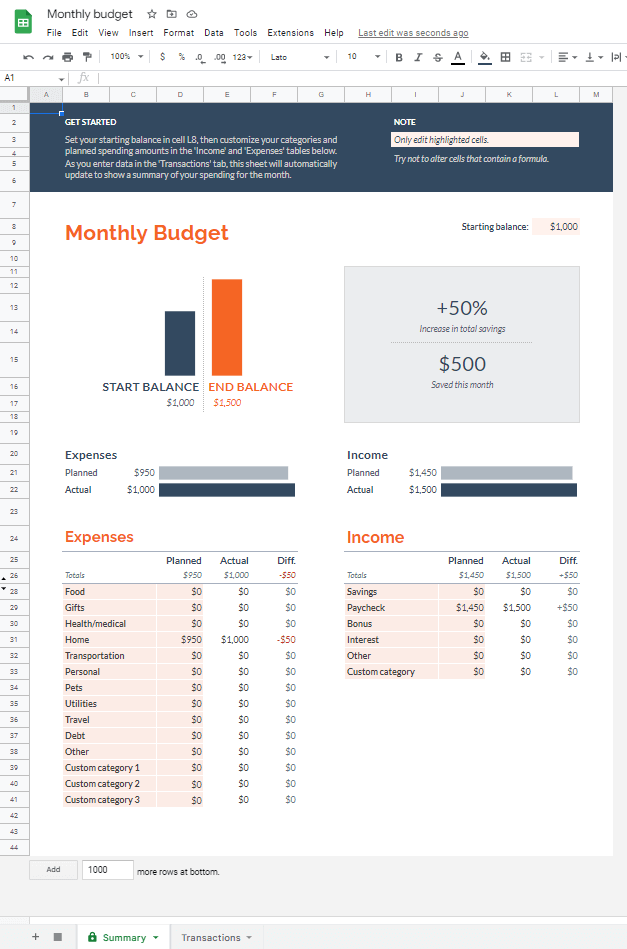The width and height of the screenshot is (627, 949).
Task: Open cell borders options
Action: [x=505, y=57]
